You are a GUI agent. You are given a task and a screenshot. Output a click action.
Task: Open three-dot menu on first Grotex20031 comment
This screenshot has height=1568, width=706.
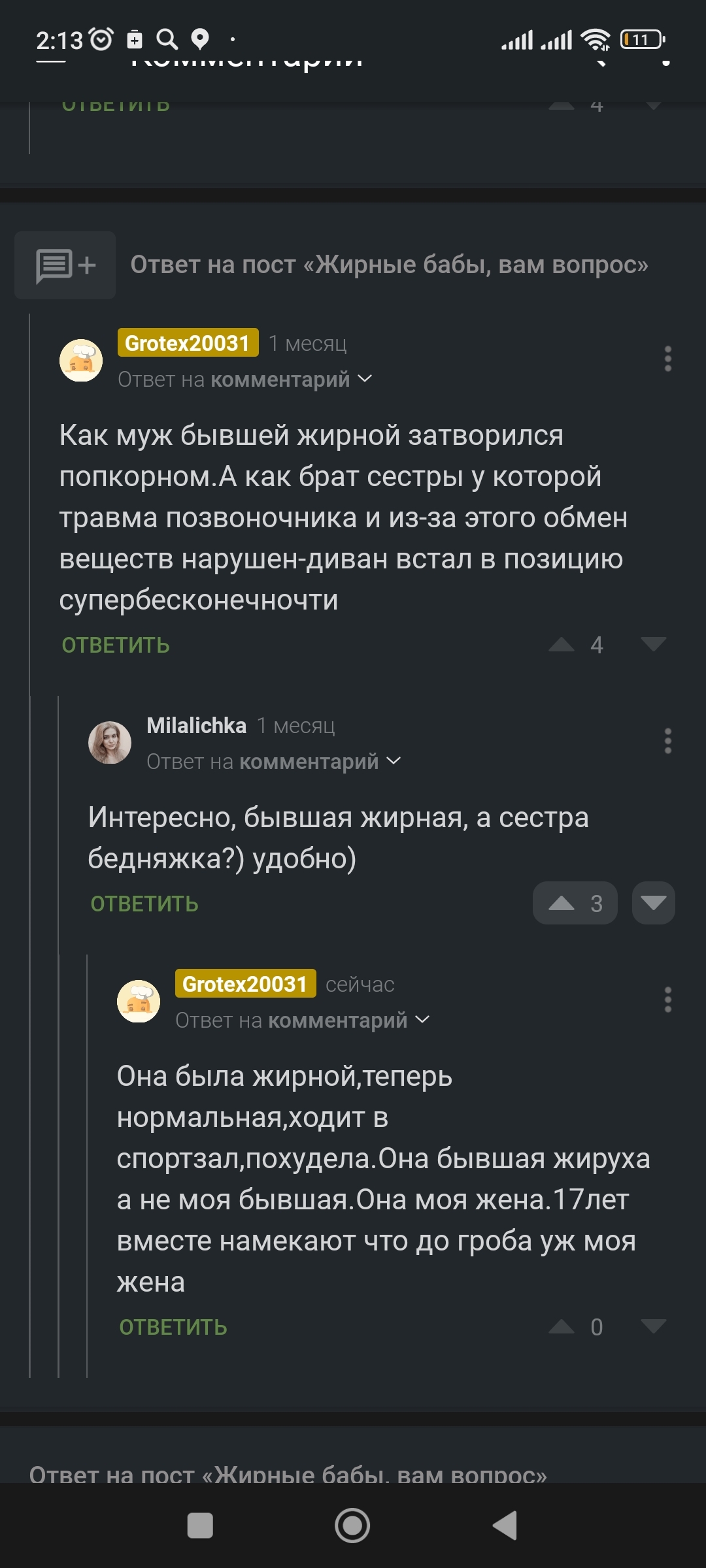pos(667,359)
